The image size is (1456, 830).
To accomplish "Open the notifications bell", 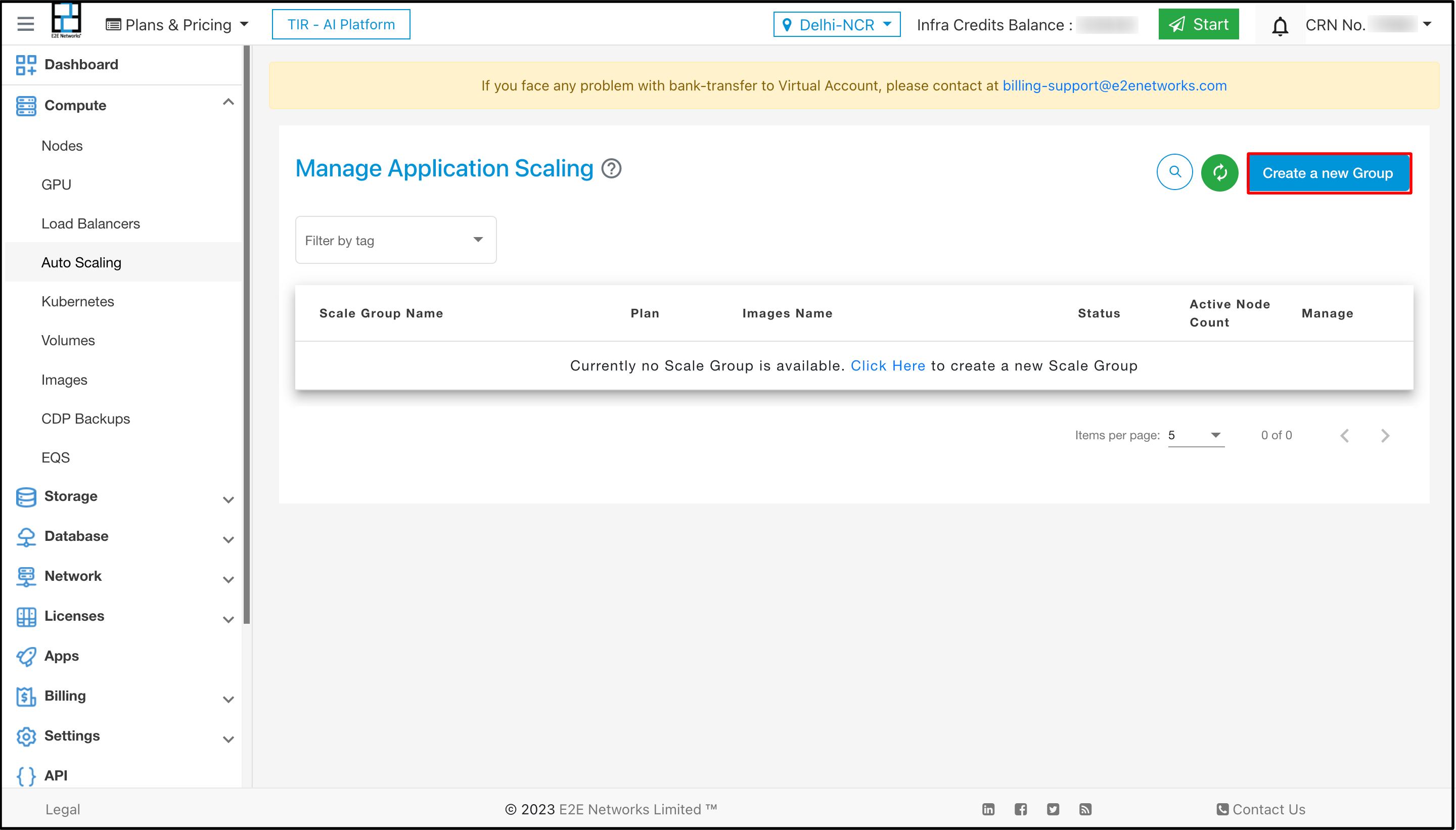I will [1280, 26].
